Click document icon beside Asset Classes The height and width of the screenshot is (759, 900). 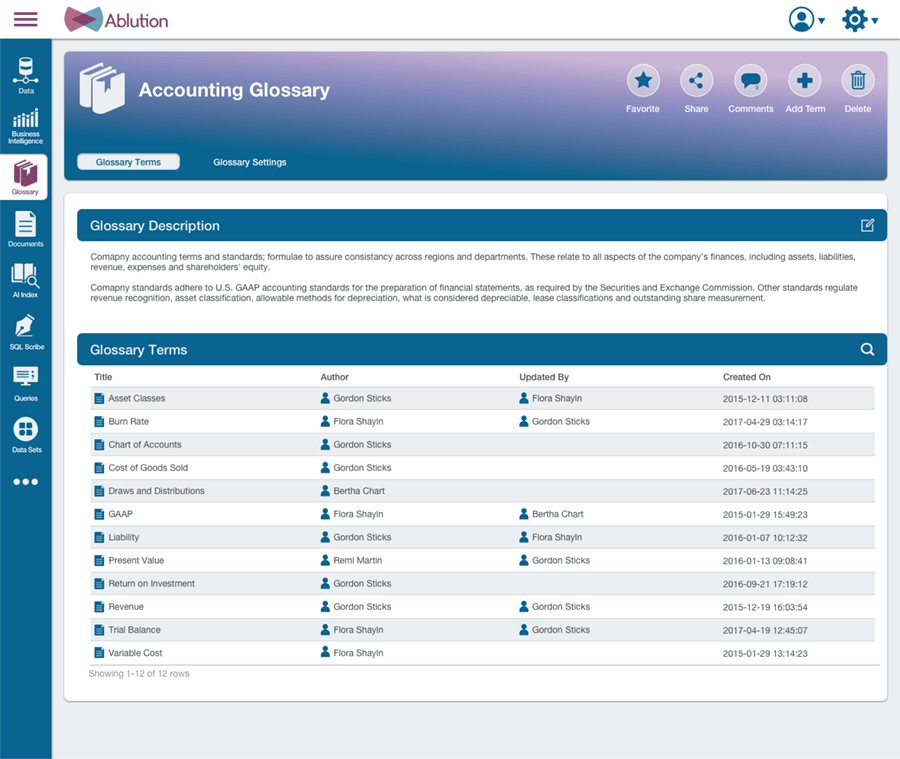pos(99,398)
